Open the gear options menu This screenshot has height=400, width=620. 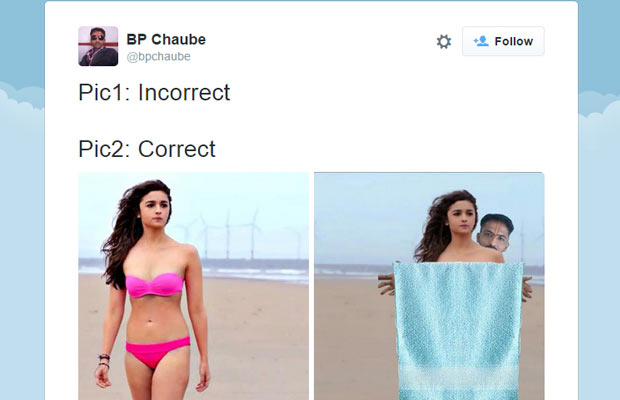pyautogui.click(x=444, y=42)
